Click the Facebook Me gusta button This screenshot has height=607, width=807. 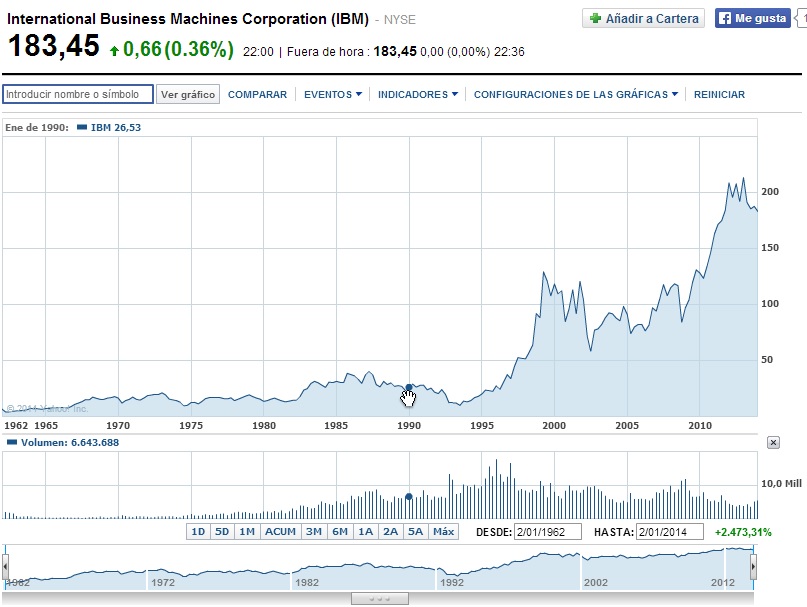pos(752,19)
